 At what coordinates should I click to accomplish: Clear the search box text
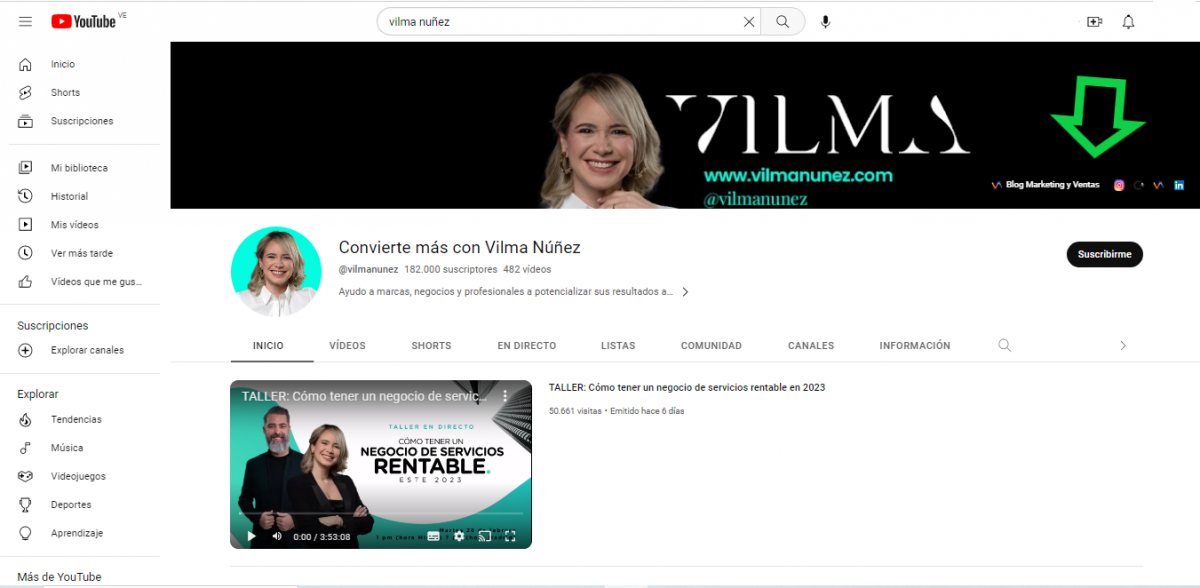748,22
